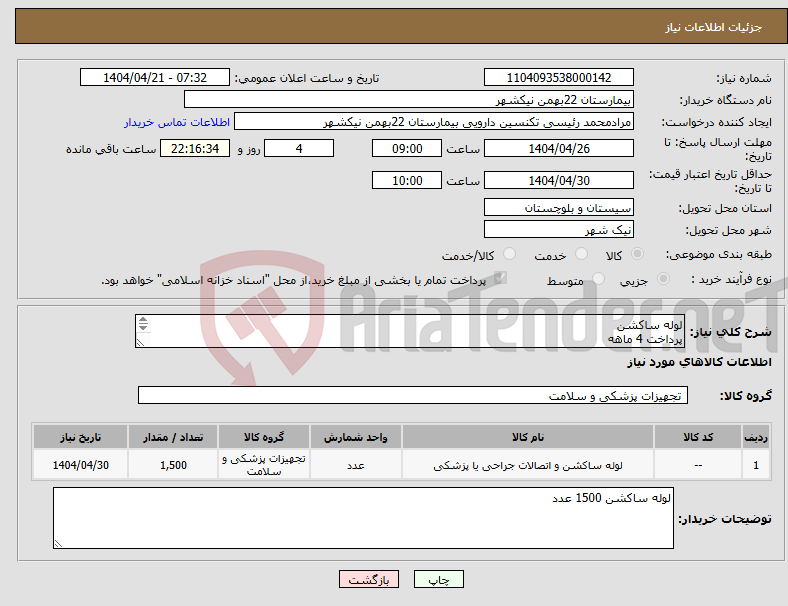Click the response deadline date 1404/04/26
Viewport: 788px width, 606px height.
click(558, 148)
